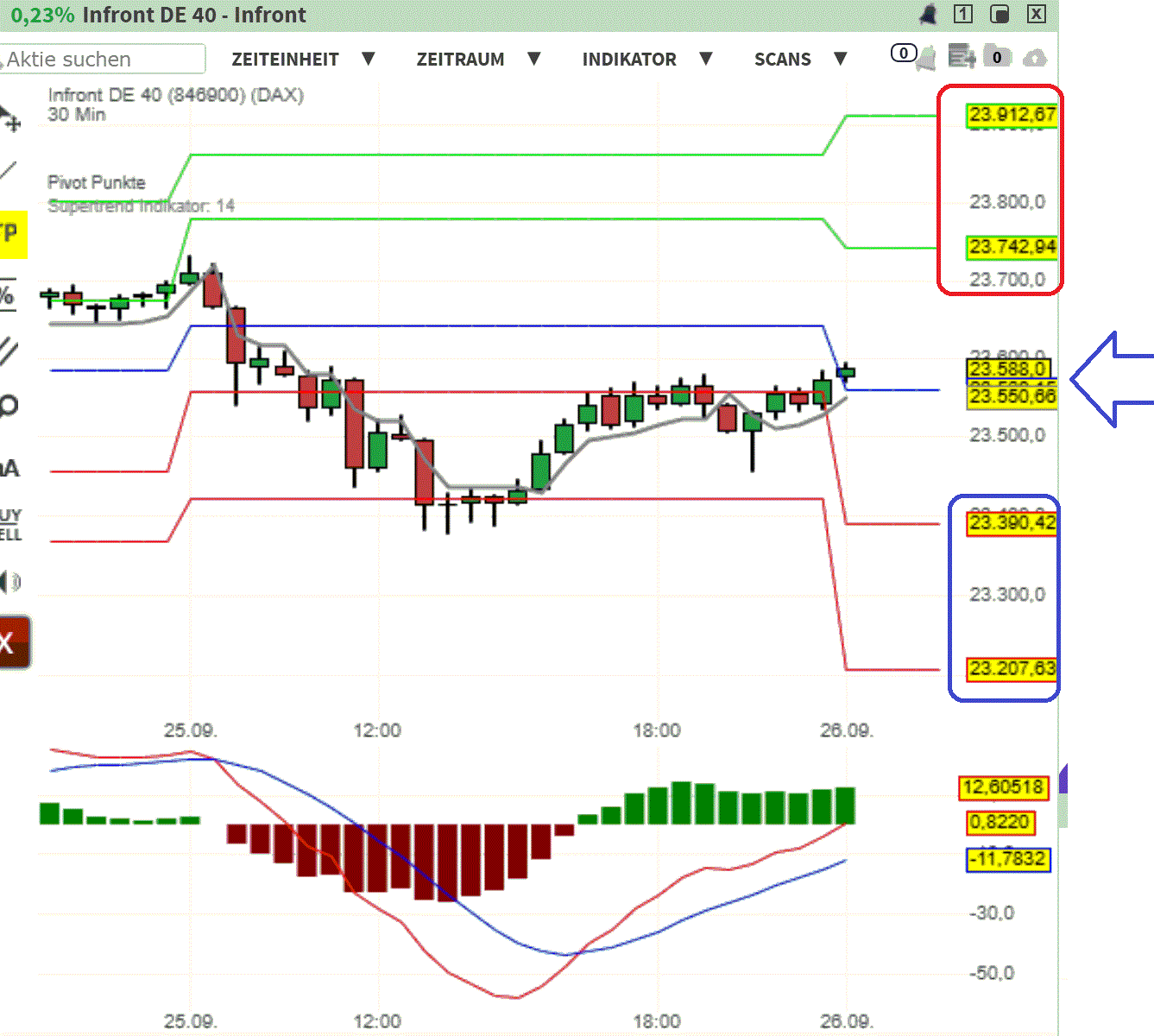Open the price alert bell icon
This screenshot has width=1154, height=1036.
coord(927,14)
